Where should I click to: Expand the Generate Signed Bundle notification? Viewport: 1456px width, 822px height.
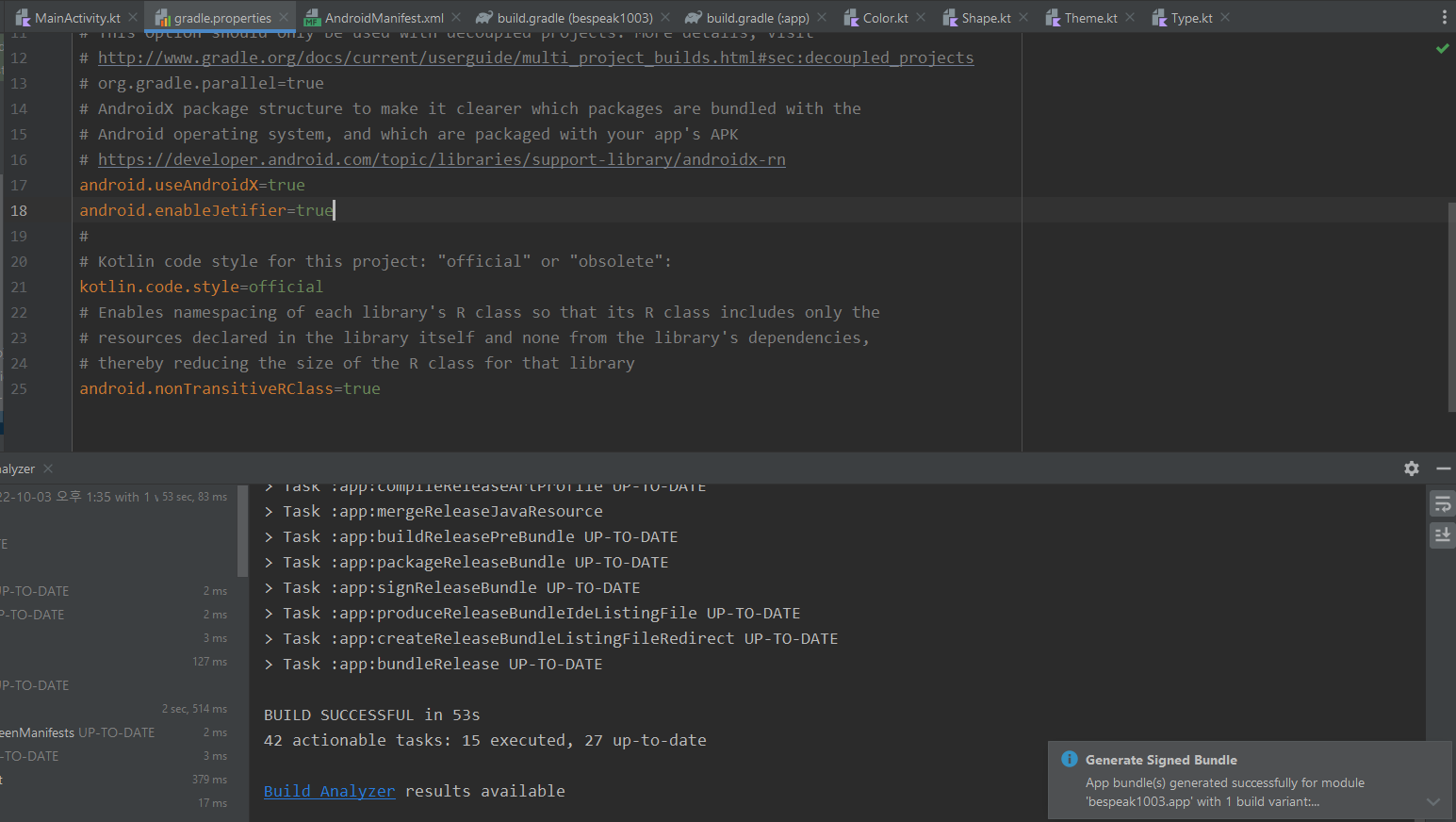coord(1433,802)
